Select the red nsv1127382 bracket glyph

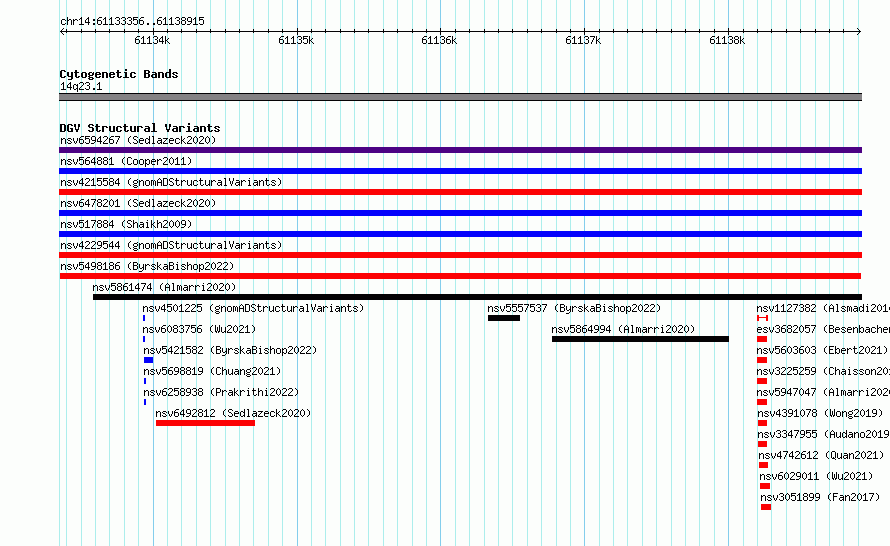point(762,318)
